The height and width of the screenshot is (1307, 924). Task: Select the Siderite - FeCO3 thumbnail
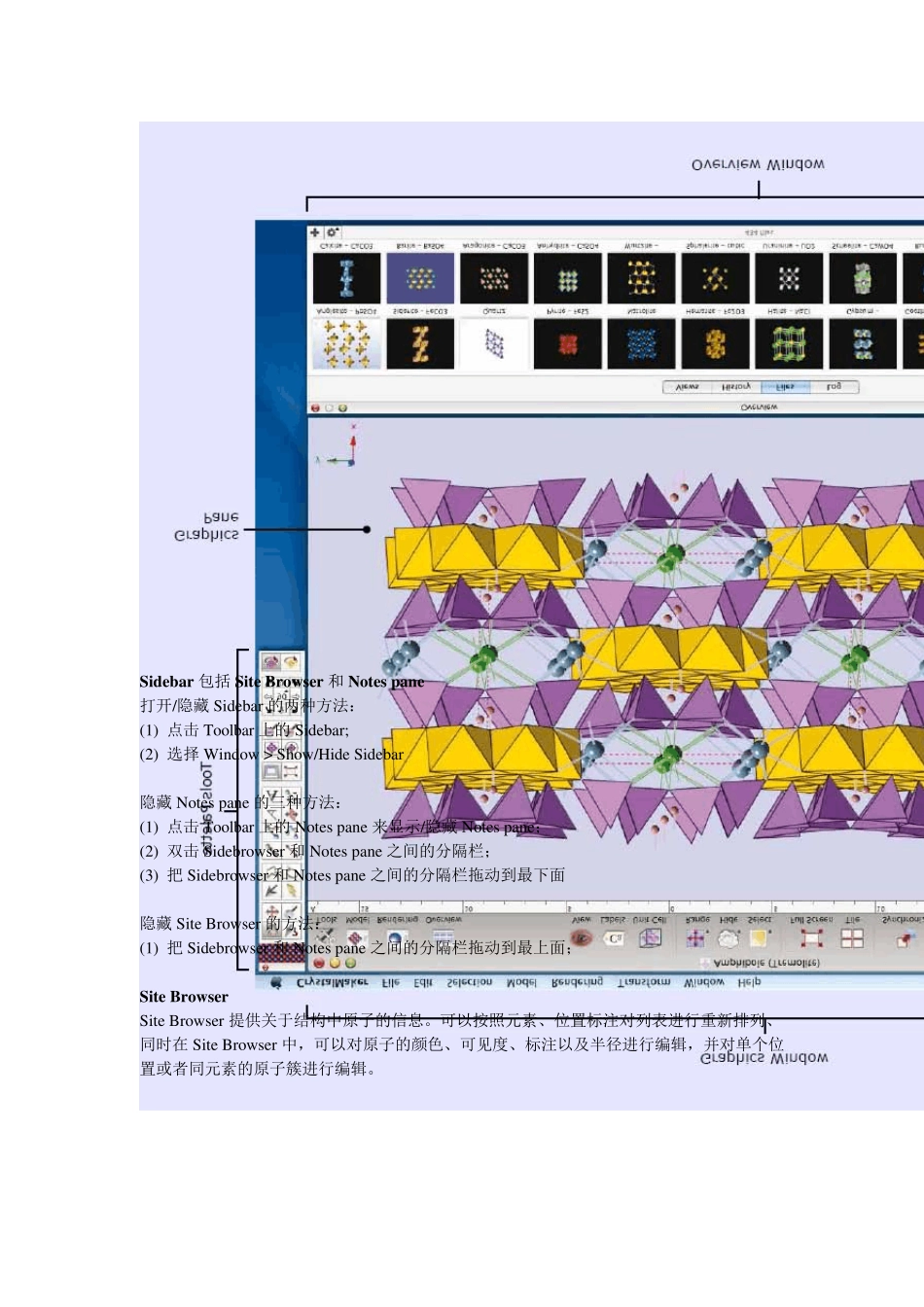[420, 343]
